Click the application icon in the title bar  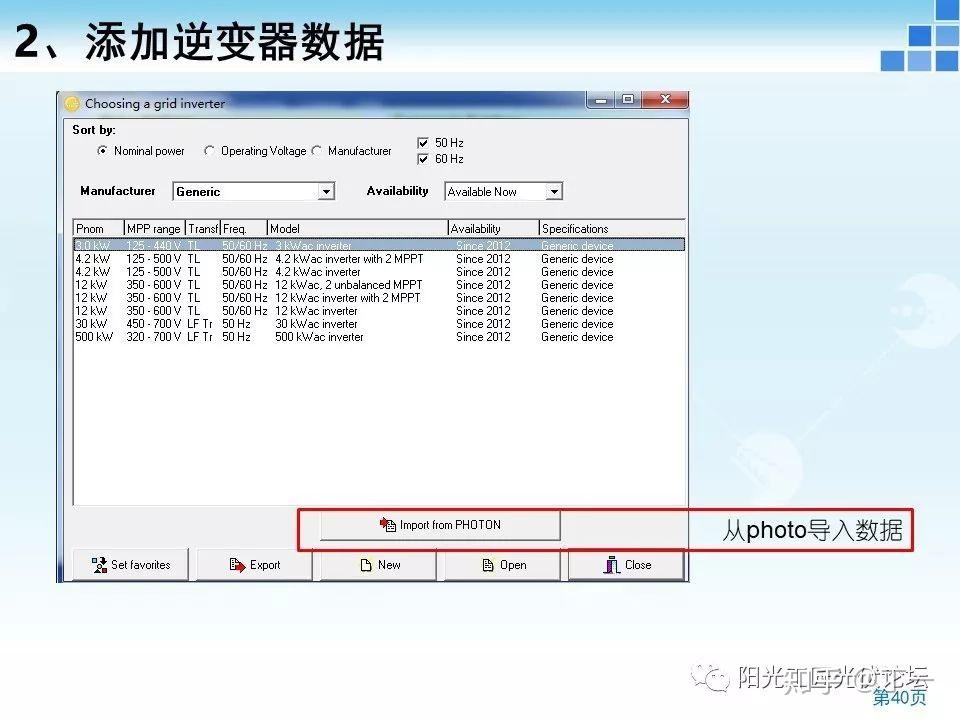[72, 103]
